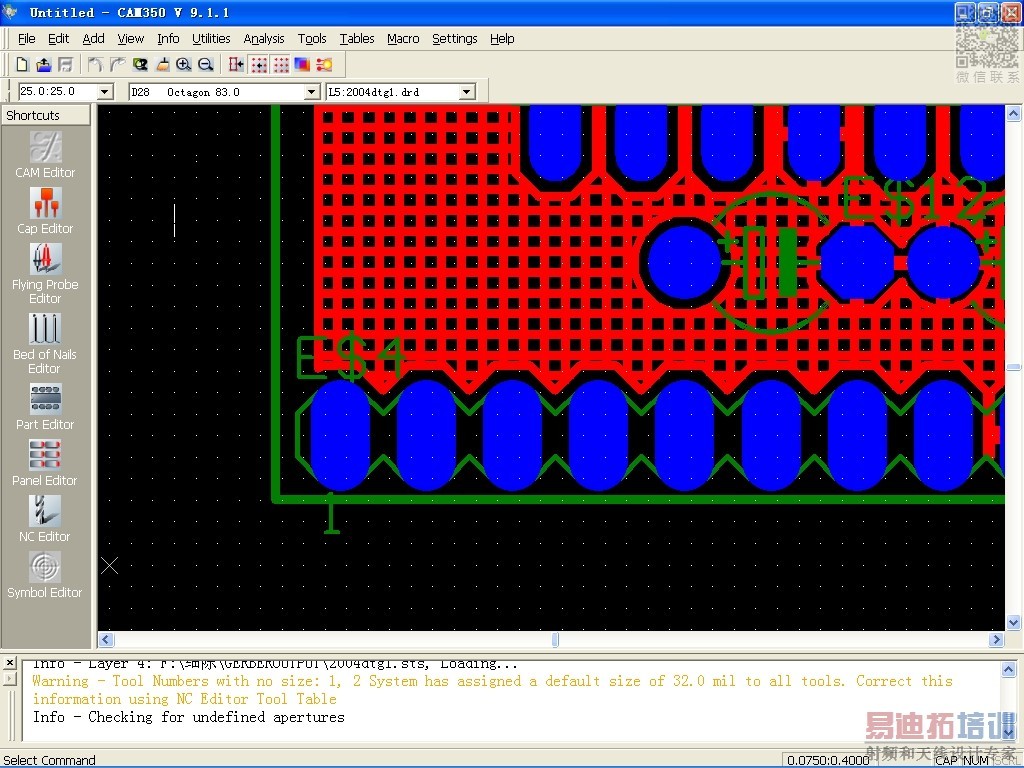Click the New file toolbar icon
1024x768 pixels.
click(x=22, y=64)
